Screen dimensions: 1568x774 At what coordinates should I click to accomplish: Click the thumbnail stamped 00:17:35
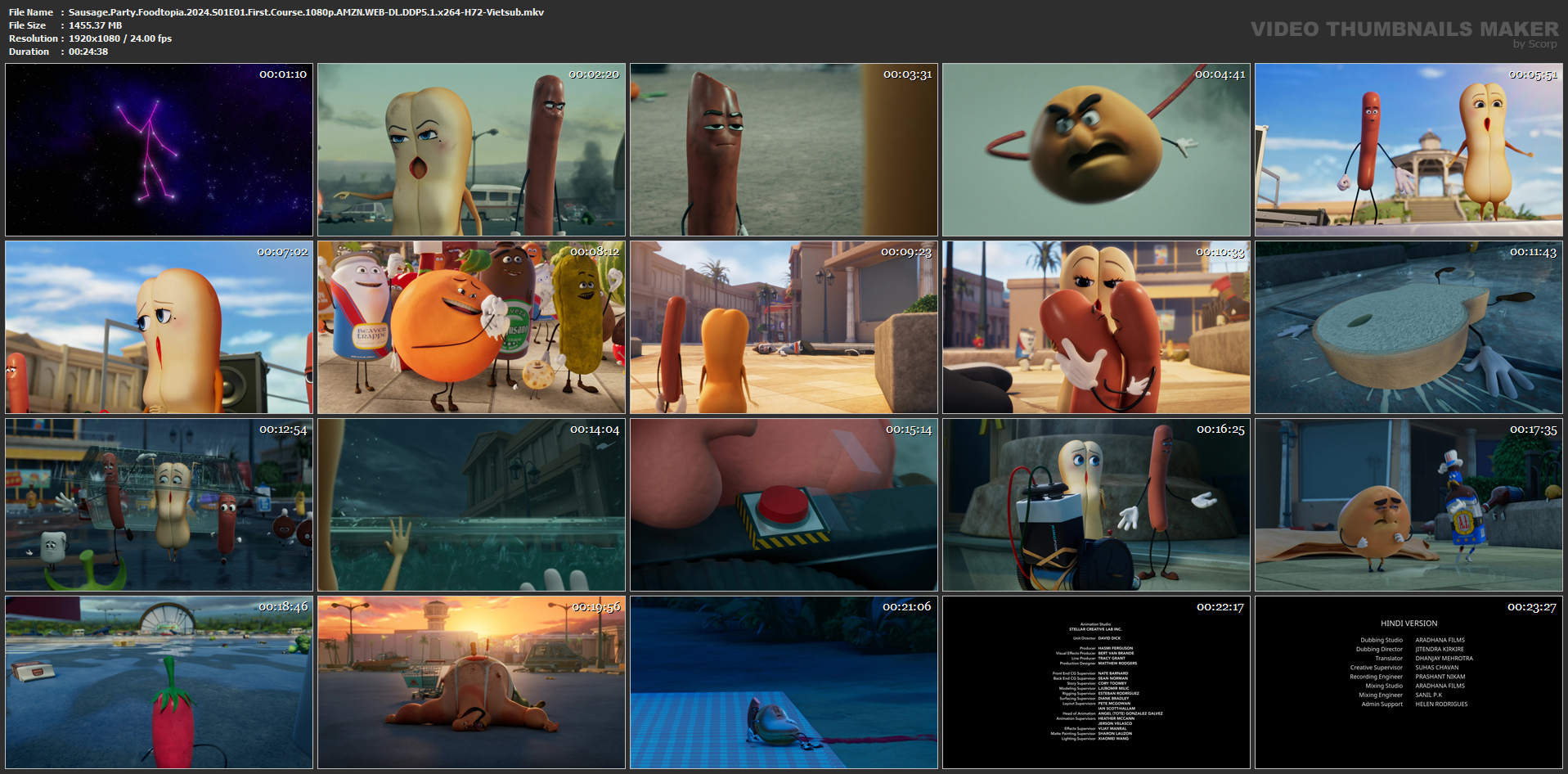[x=1409, y=505]
